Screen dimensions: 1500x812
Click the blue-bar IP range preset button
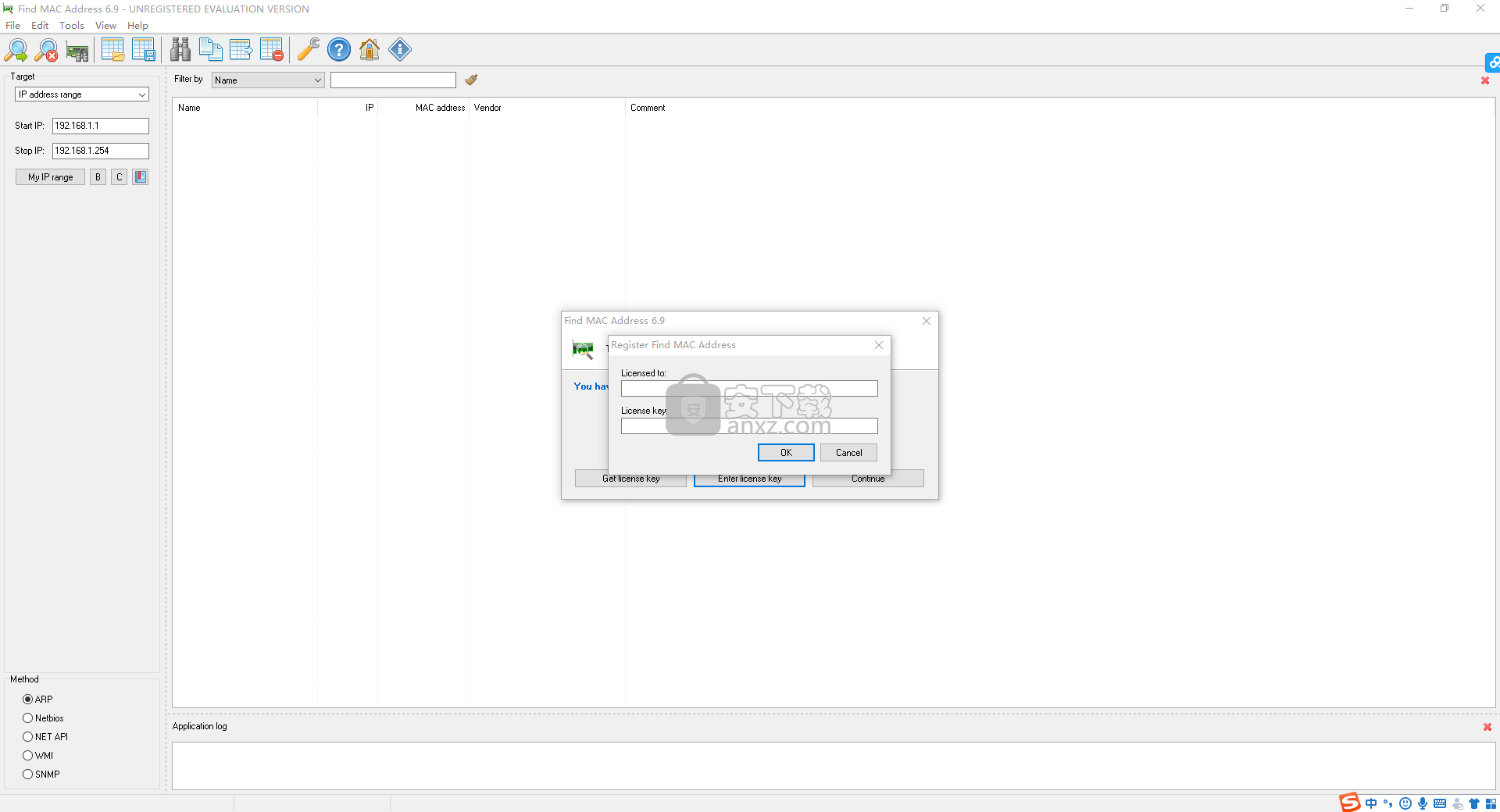coord(141,177)
